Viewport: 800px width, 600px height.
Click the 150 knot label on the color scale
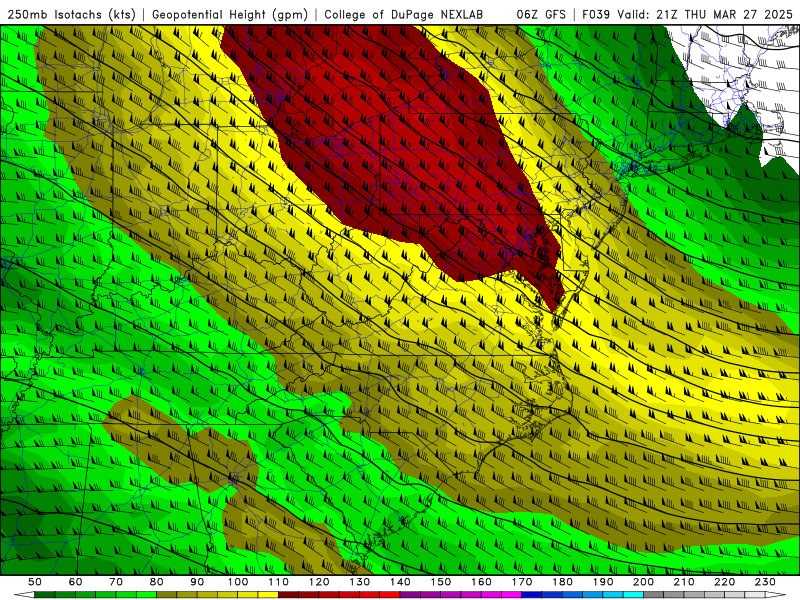[440, 582]
